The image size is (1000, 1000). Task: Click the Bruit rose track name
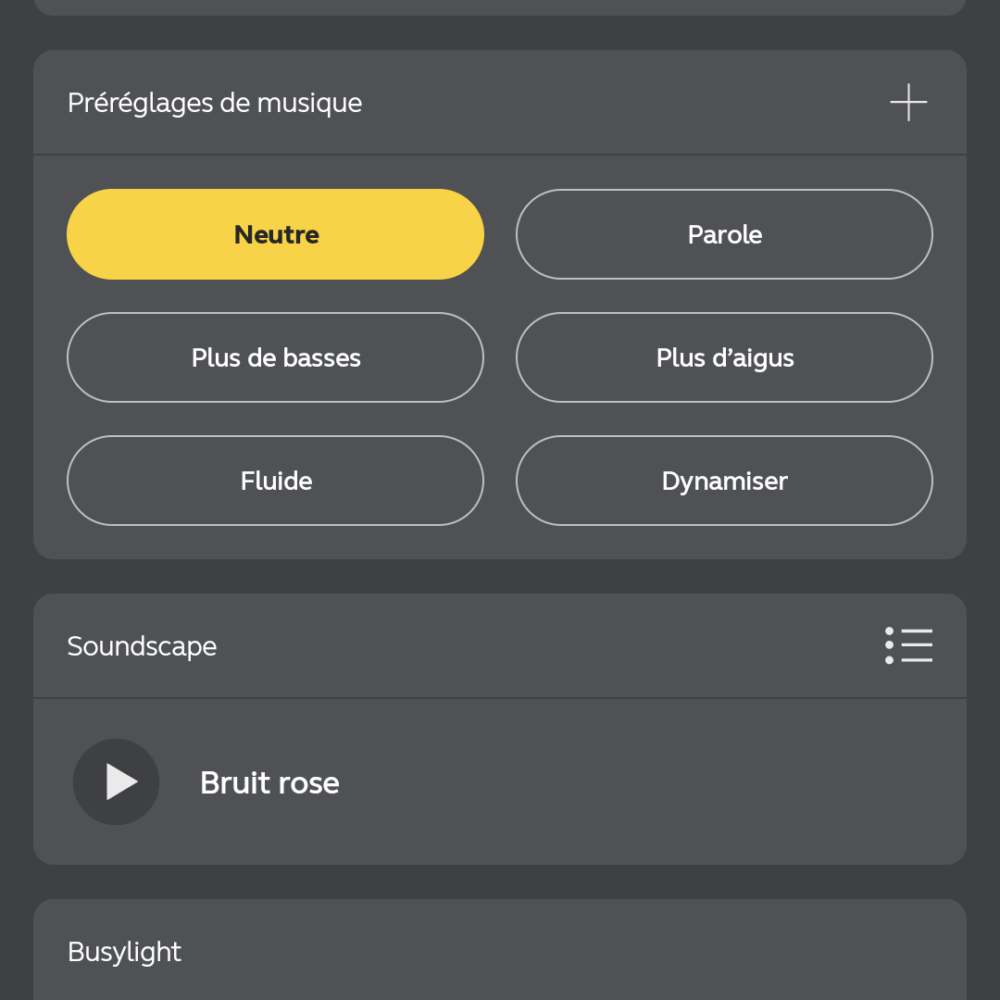270,783
